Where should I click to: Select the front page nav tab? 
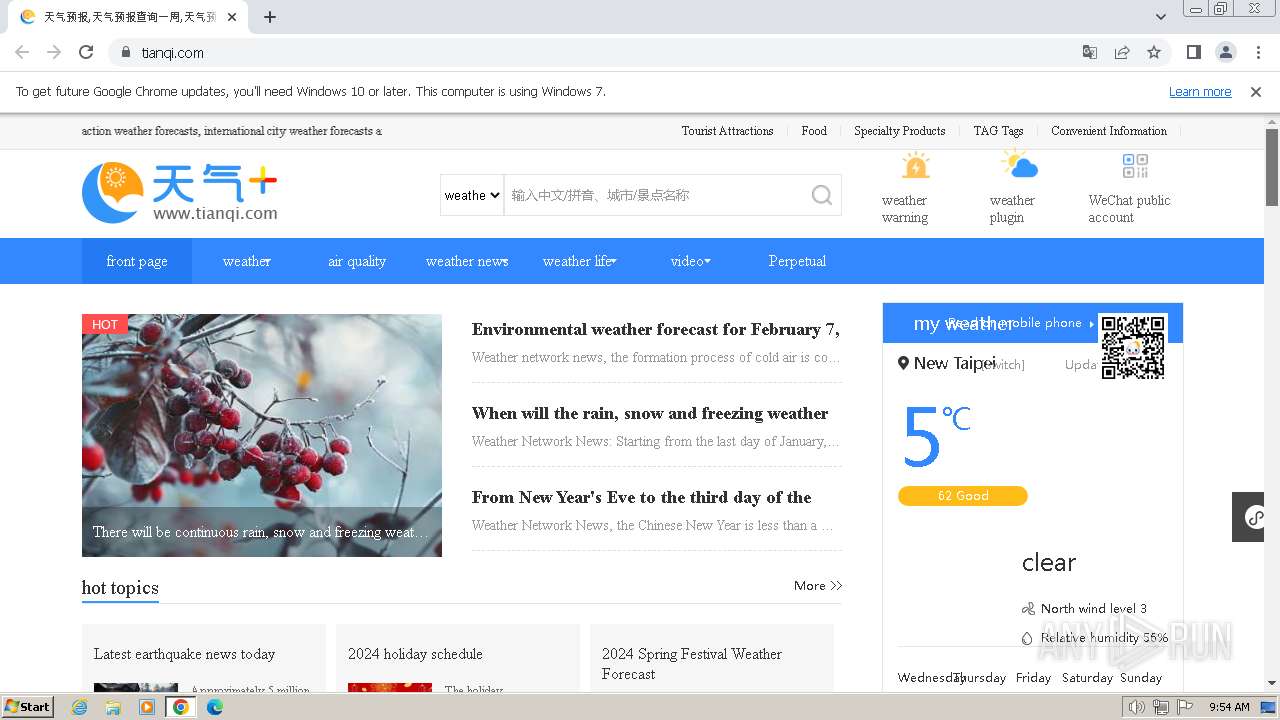click(x=137, y=261)
